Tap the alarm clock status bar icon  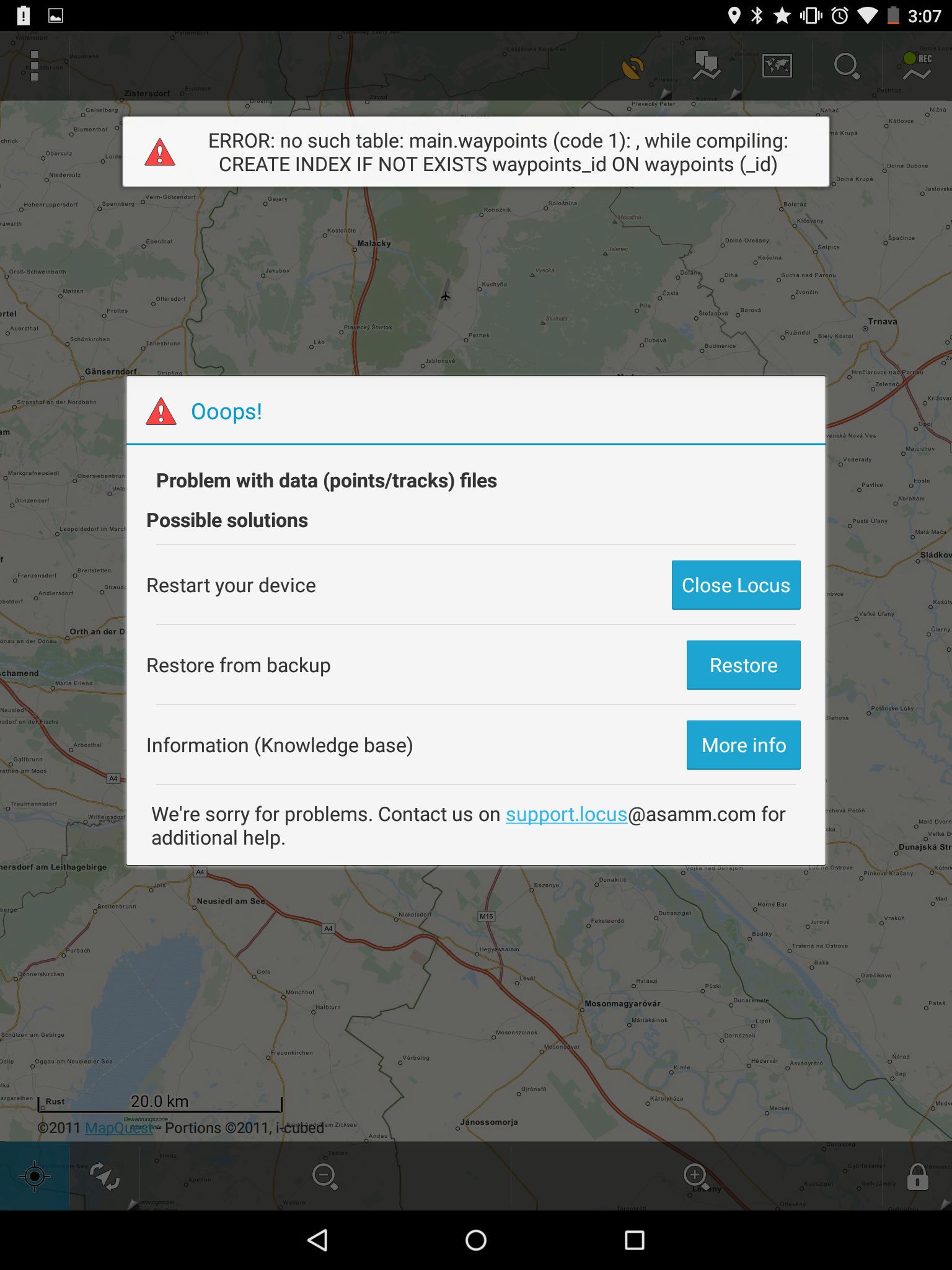(840, 16)
